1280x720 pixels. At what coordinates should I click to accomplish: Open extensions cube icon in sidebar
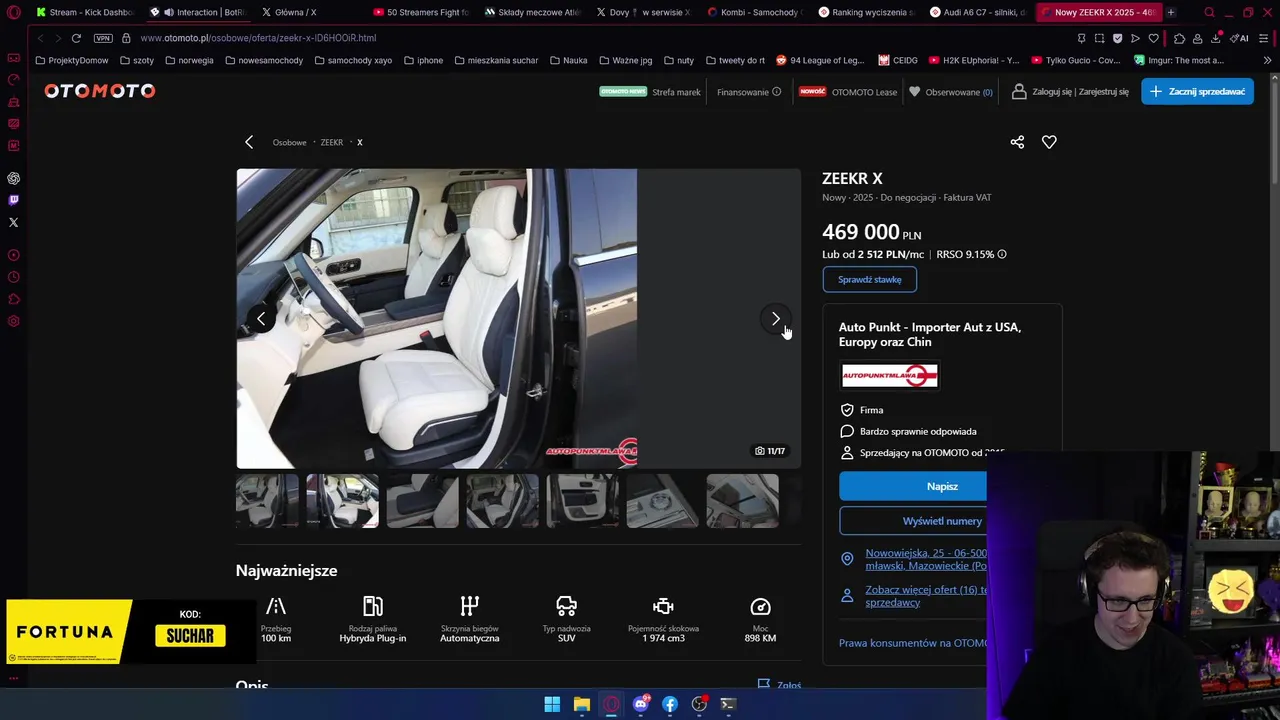coord(14,299)
